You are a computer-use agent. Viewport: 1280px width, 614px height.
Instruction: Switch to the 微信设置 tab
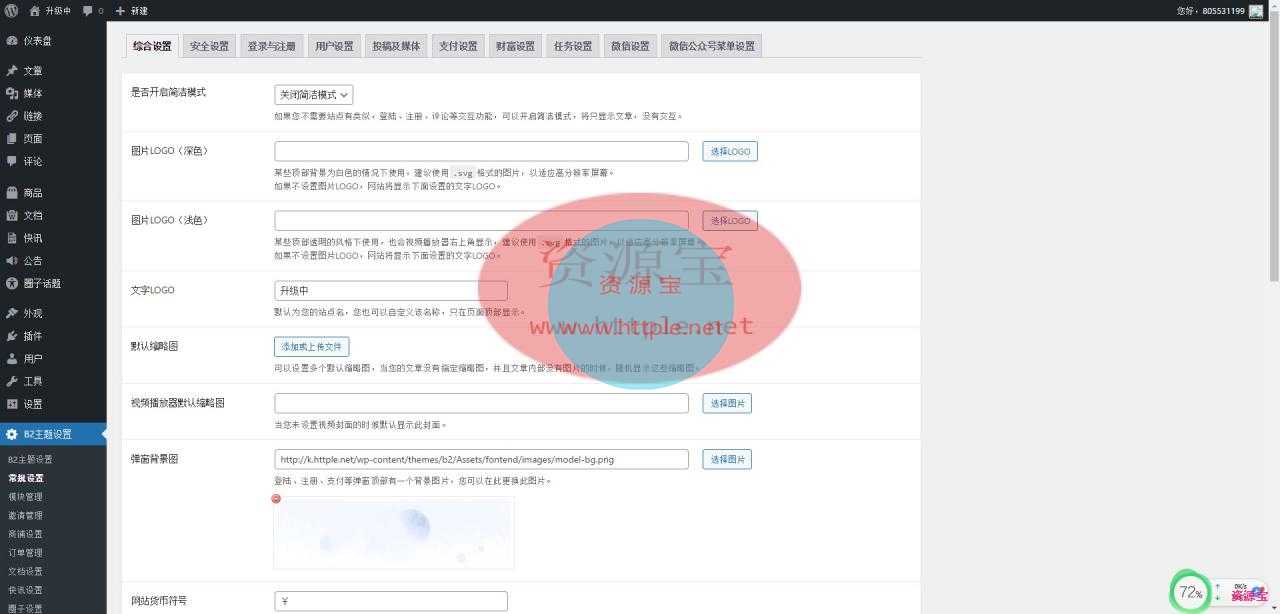pyautogui.click(x=630, y=46)
